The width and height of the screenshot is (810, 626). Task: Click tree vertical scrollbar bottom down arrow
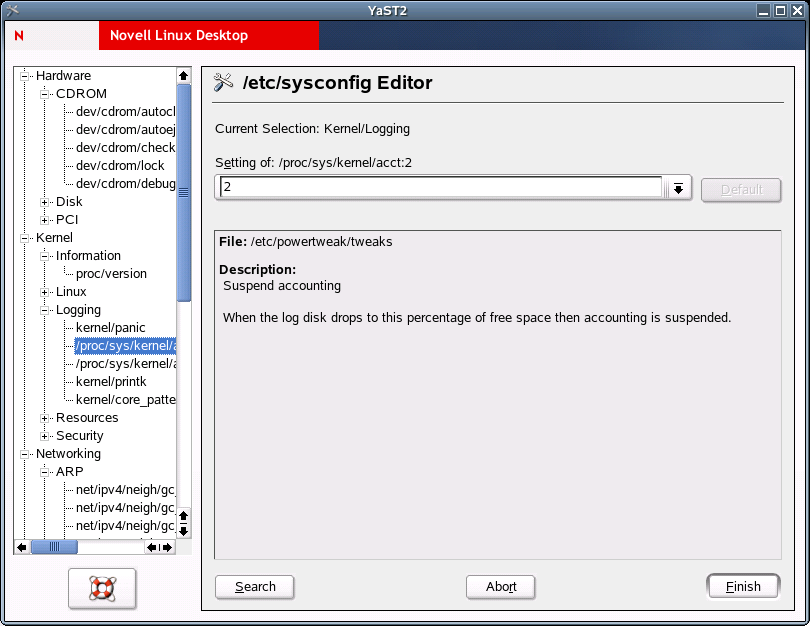[183, 531]
